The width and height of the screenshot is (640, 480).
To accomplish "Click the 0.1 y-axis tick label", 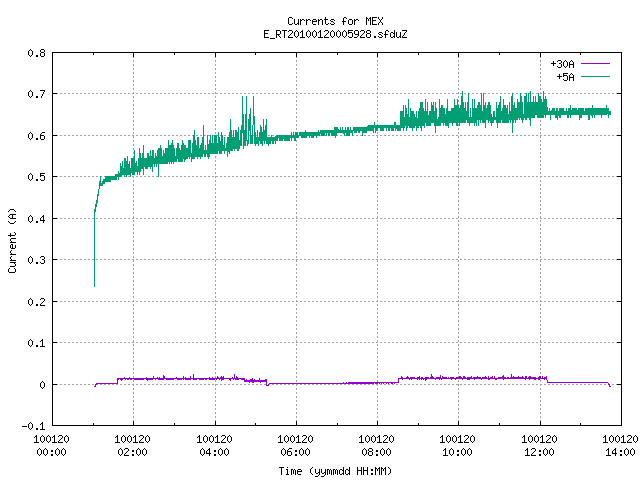I will pos(36,343).
